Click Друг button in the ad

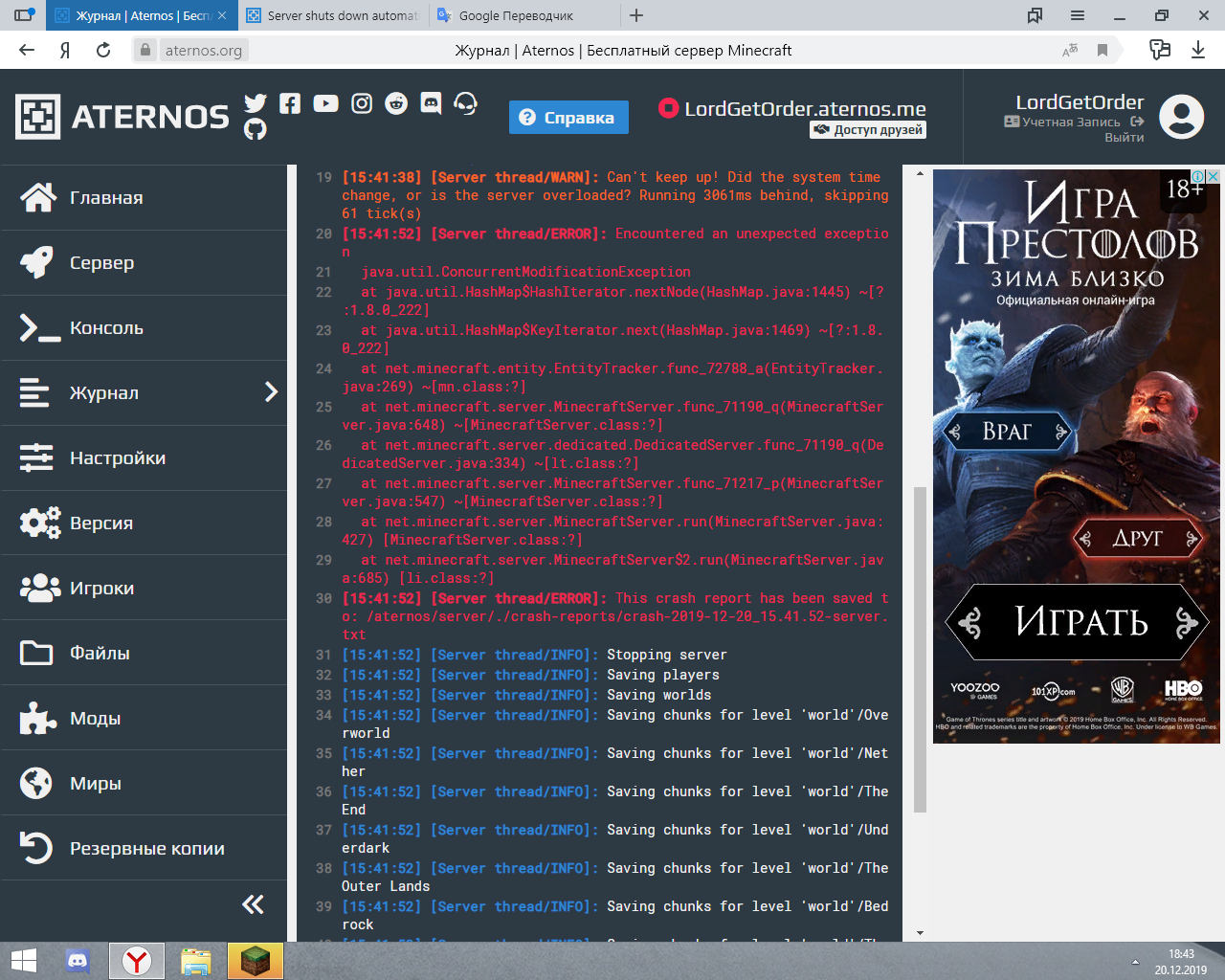coord(1138,539)
